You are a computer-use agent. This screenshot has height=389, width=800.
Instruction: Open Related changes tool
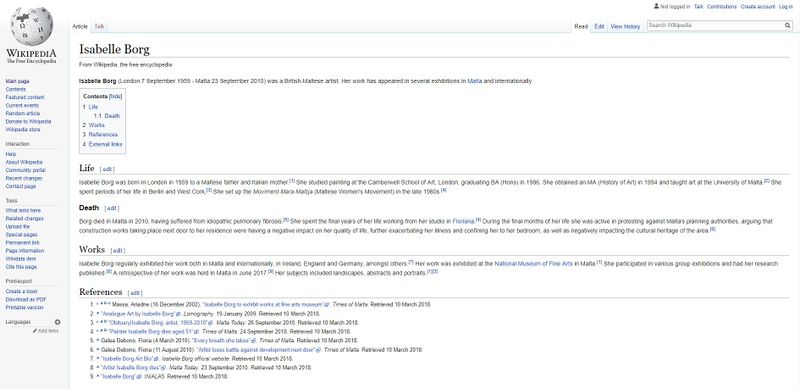24,218
